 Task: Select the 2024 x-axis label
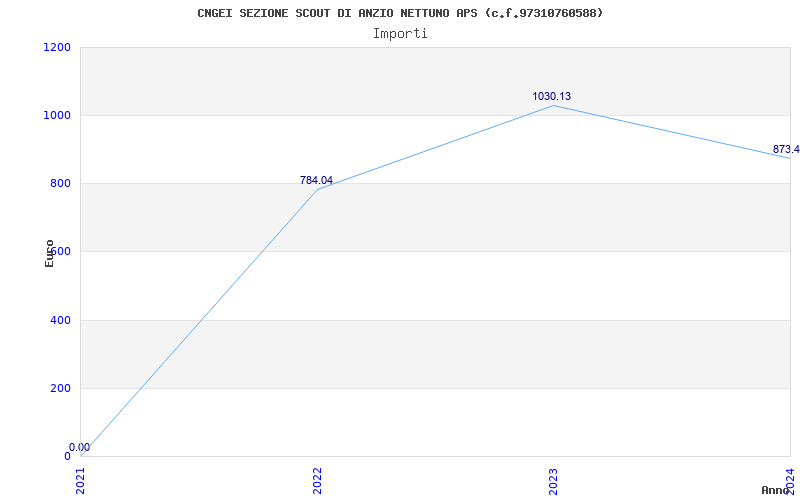[790, 482]
